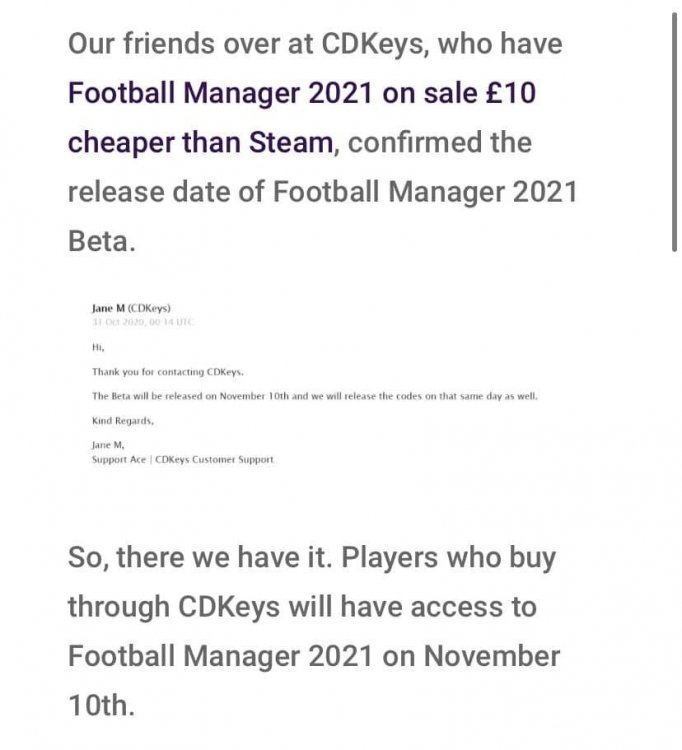Click the "Thank you for contacting CDKeys" line
This screenshot has width=682, height=750.
[x=168, y=372]
